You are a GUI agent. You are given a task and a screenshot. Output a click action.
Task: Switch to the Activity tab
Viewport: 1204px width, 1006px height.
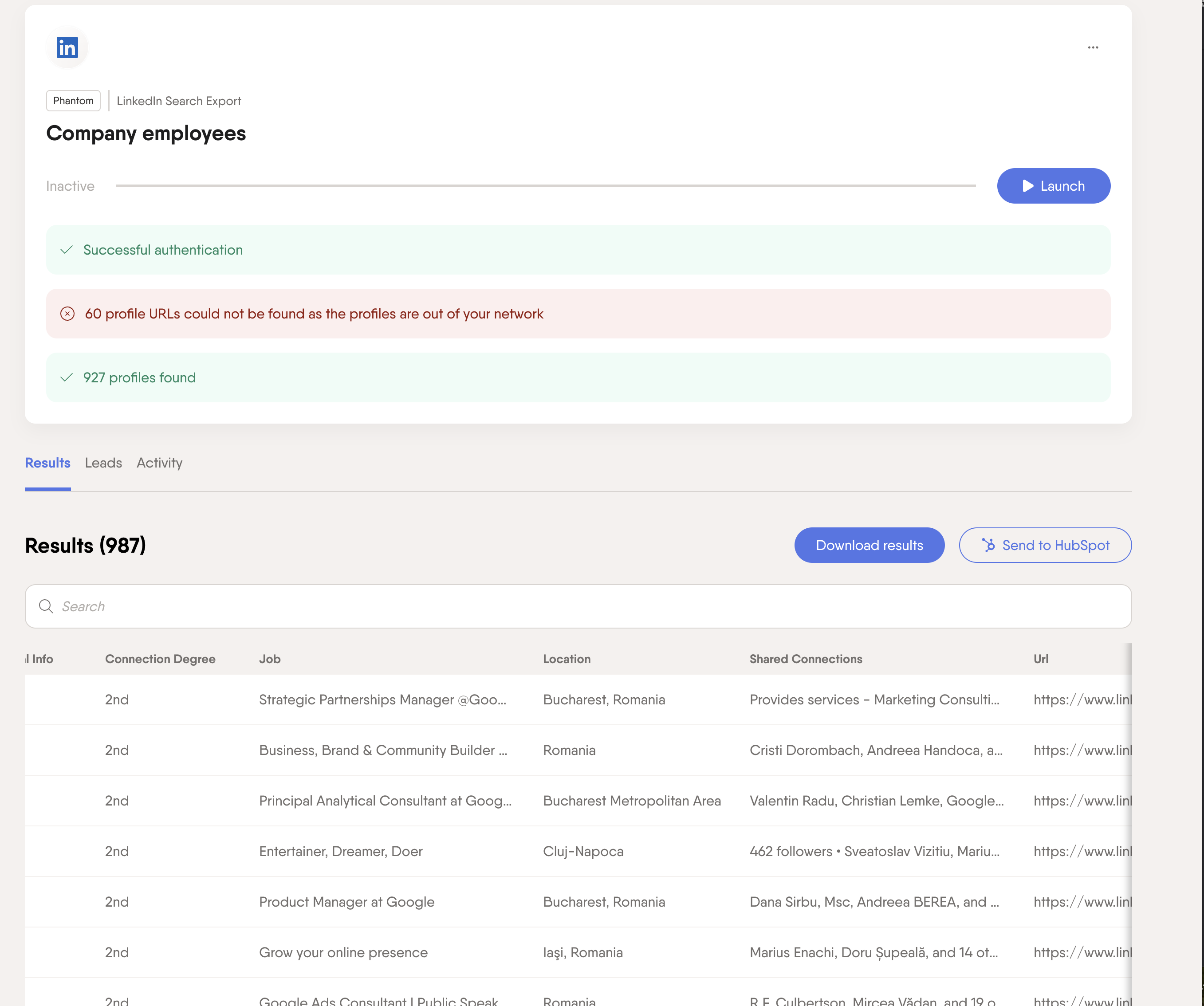tap(159, 463)
